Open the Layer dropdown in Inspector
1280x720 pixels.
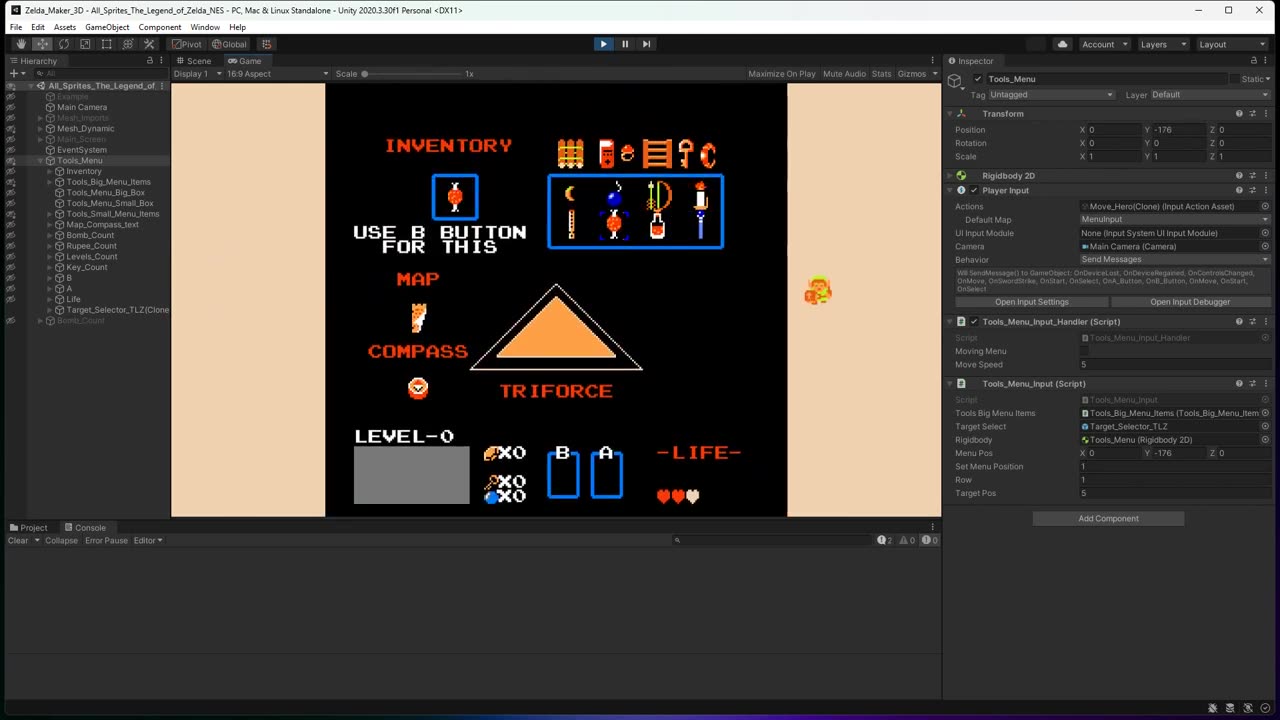click(1210, 95)
